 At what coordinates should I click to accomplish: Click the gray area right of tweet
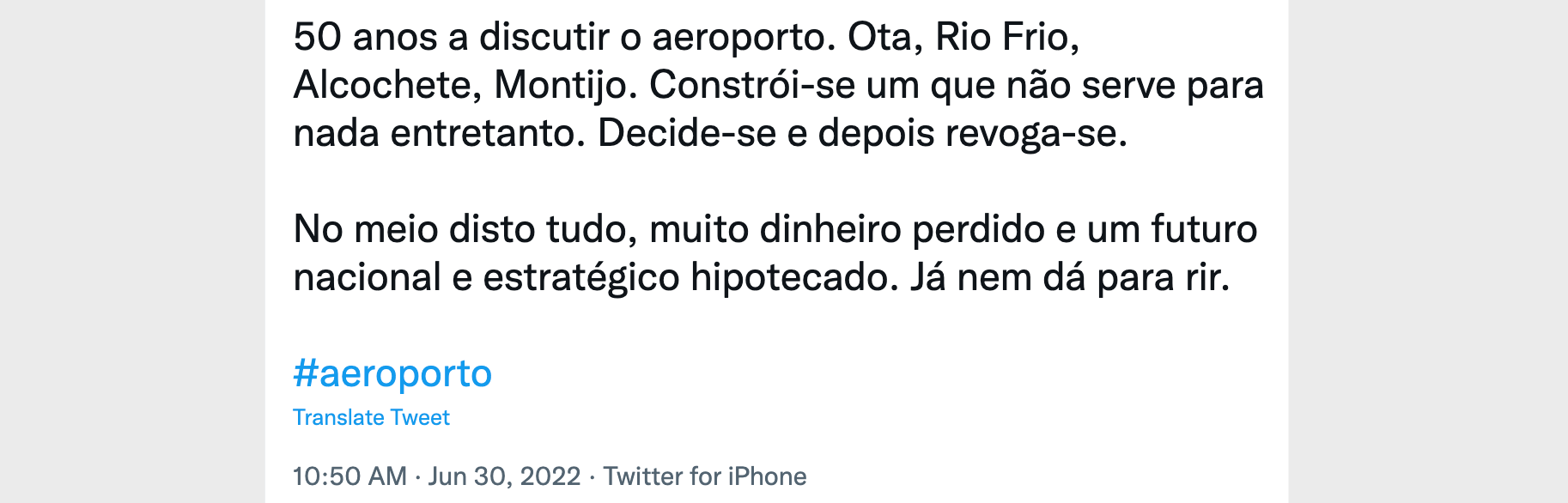click(x=1428, y=251)
